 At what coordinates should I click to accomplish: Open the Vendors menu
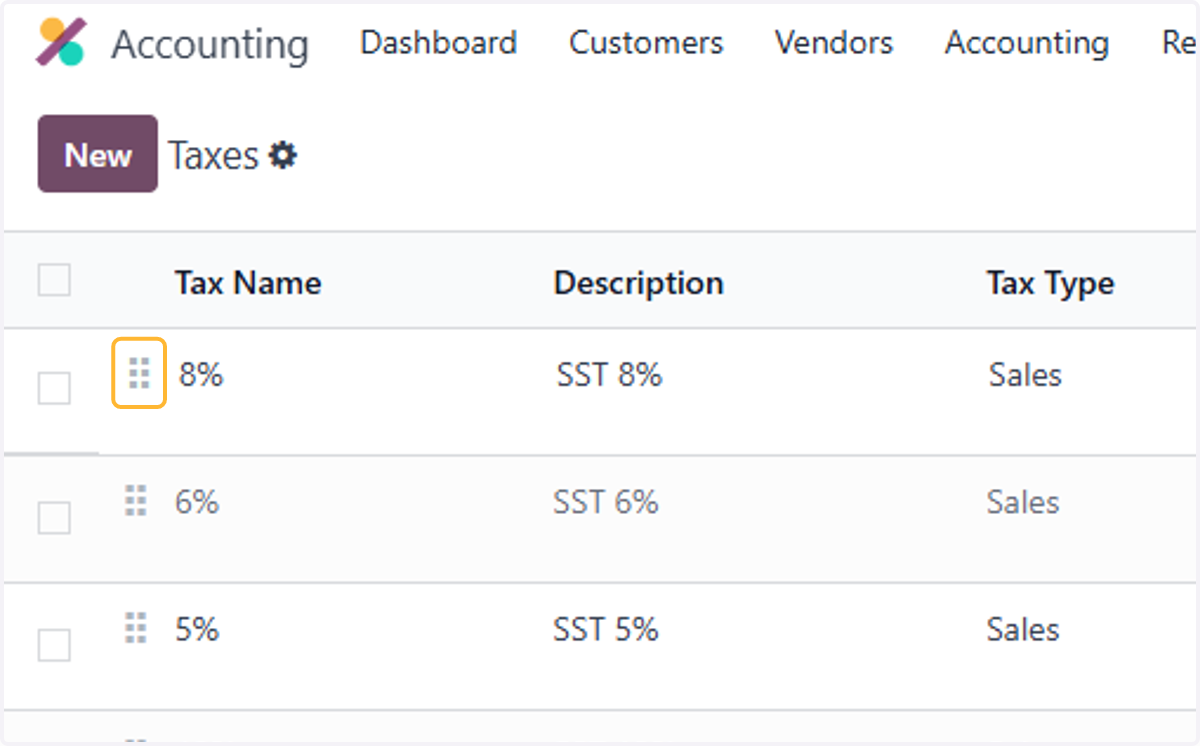[834, 43]
